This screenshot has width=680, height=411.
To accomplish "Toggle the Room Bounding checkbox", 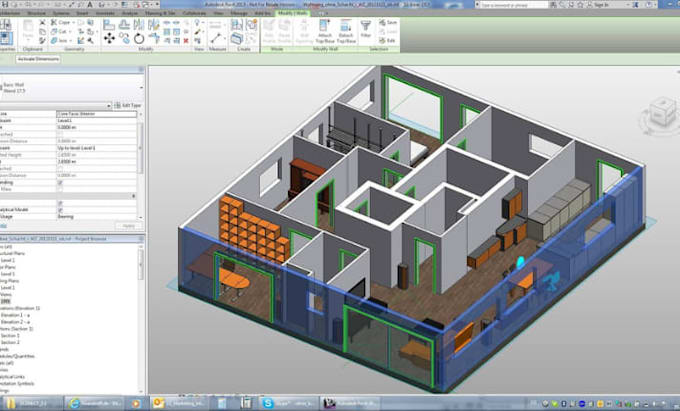I will (x=60, y=183).
